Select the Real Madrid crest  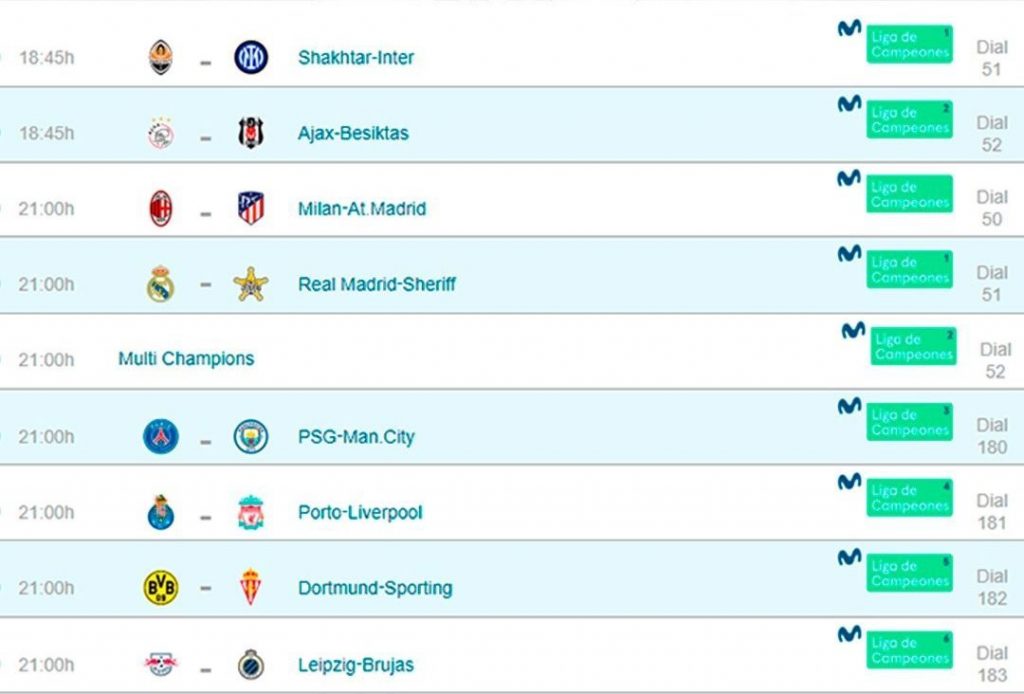pos(161,284)
